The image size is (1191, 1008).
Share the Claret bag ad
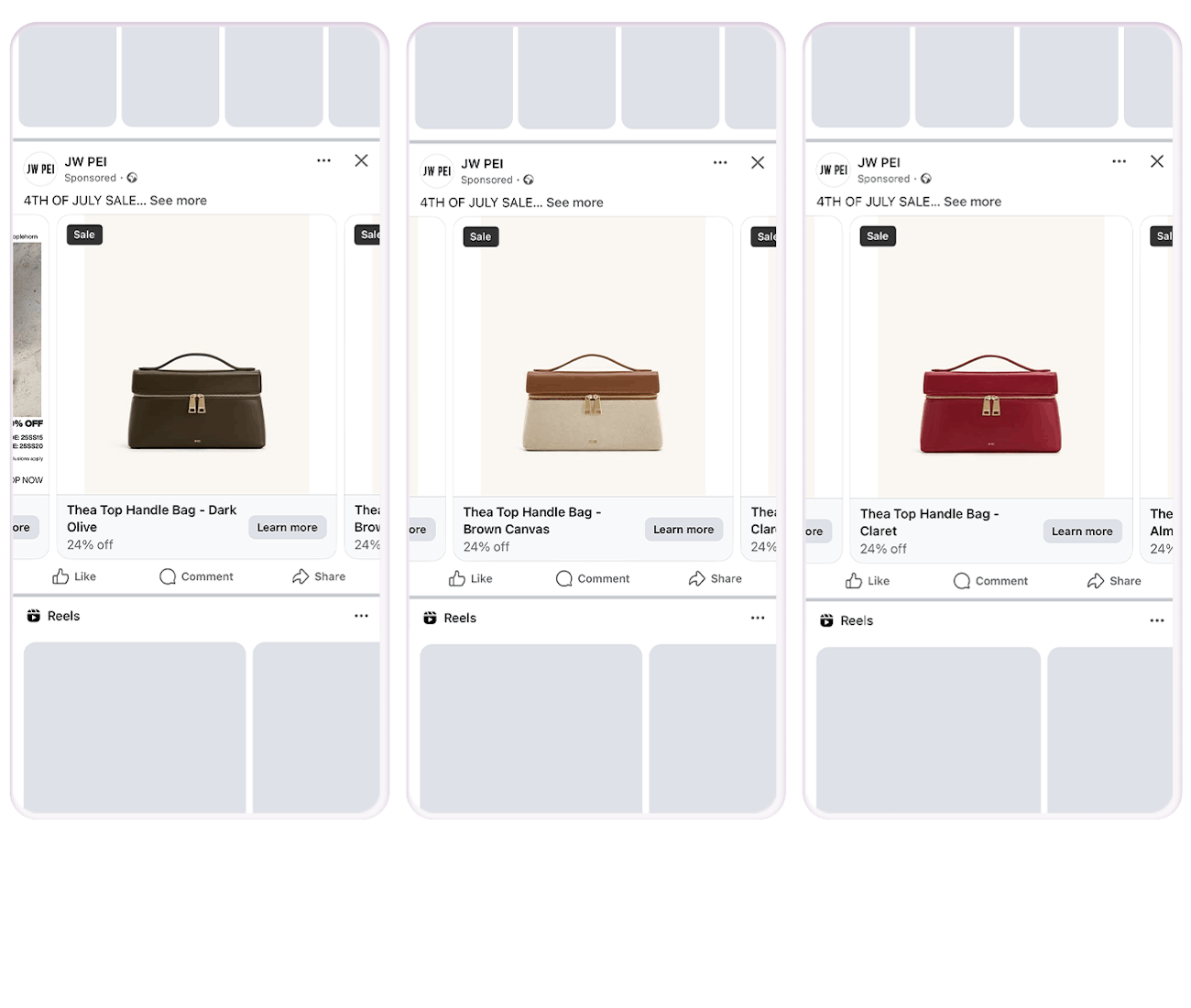click(x=1114, y=581)
